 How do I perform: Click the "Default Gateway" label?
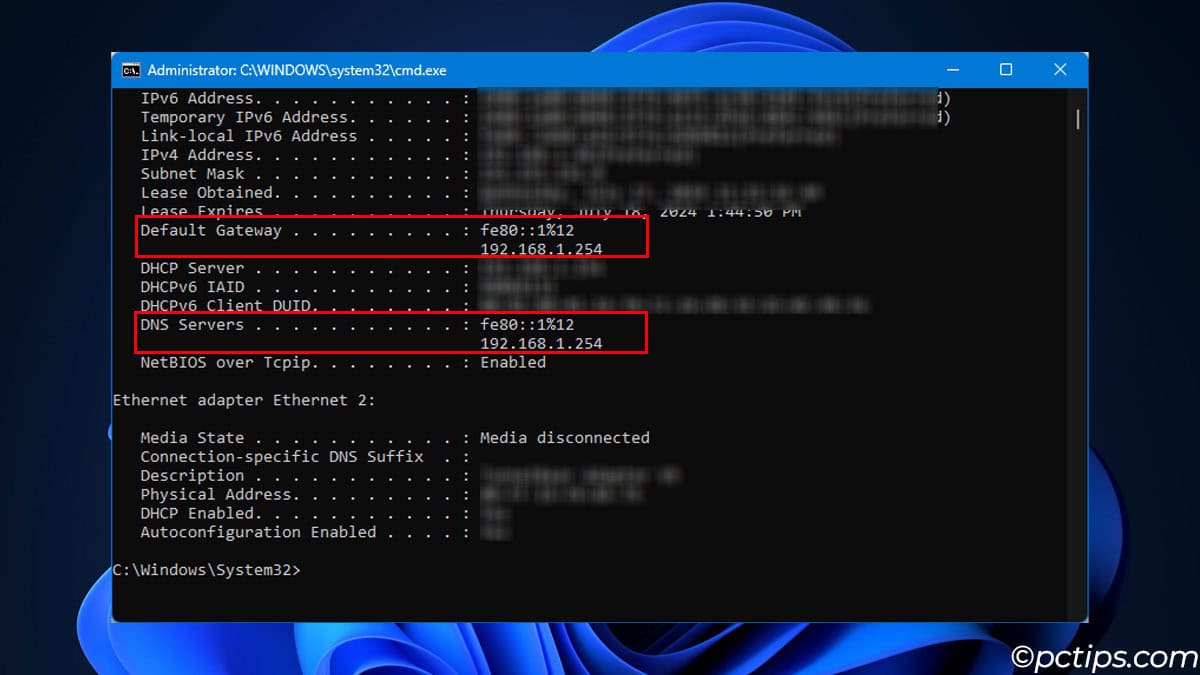211,230
